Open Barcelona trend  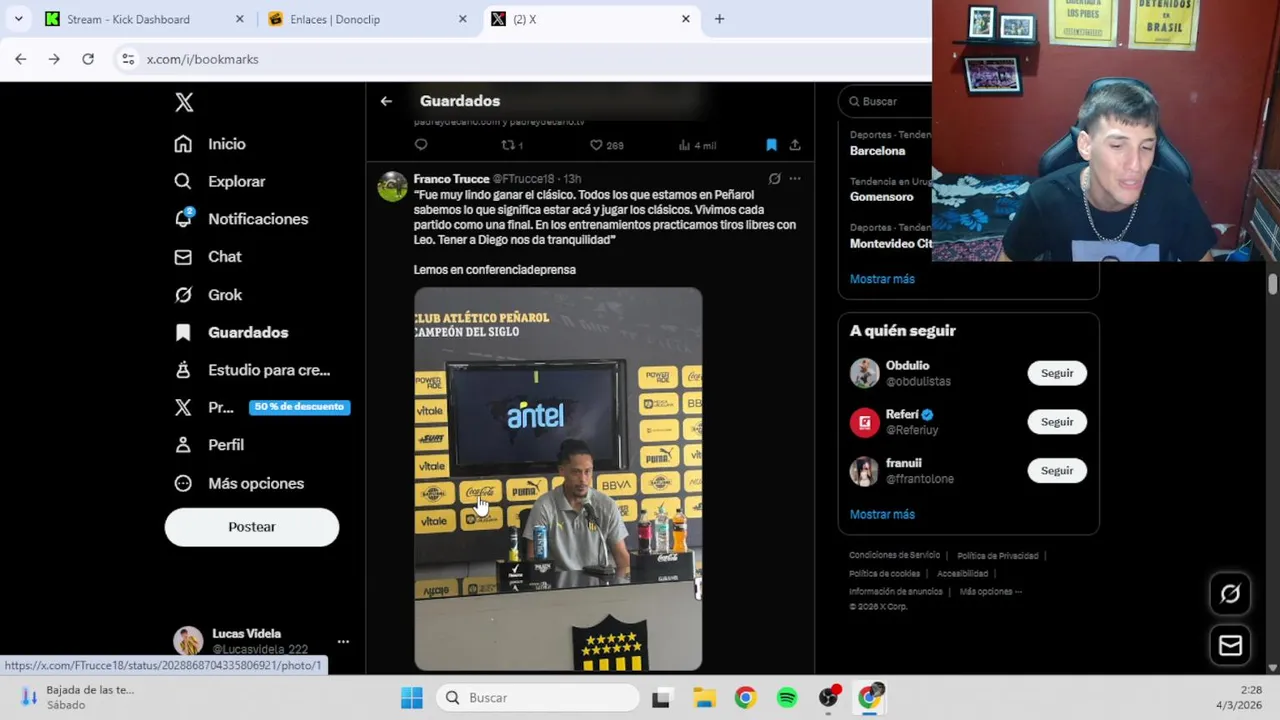tap(877, 151)
